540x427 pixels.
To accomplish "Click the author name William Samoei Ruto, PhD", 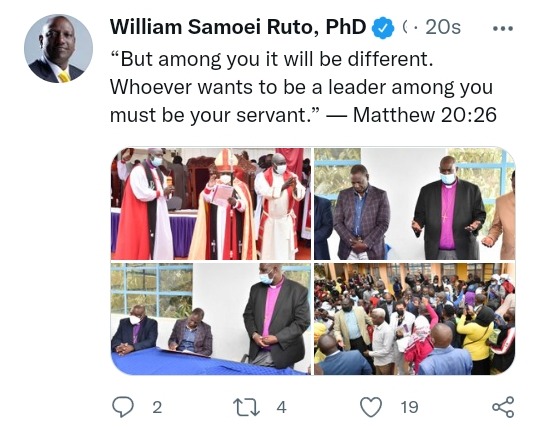I will coord(238,27).
